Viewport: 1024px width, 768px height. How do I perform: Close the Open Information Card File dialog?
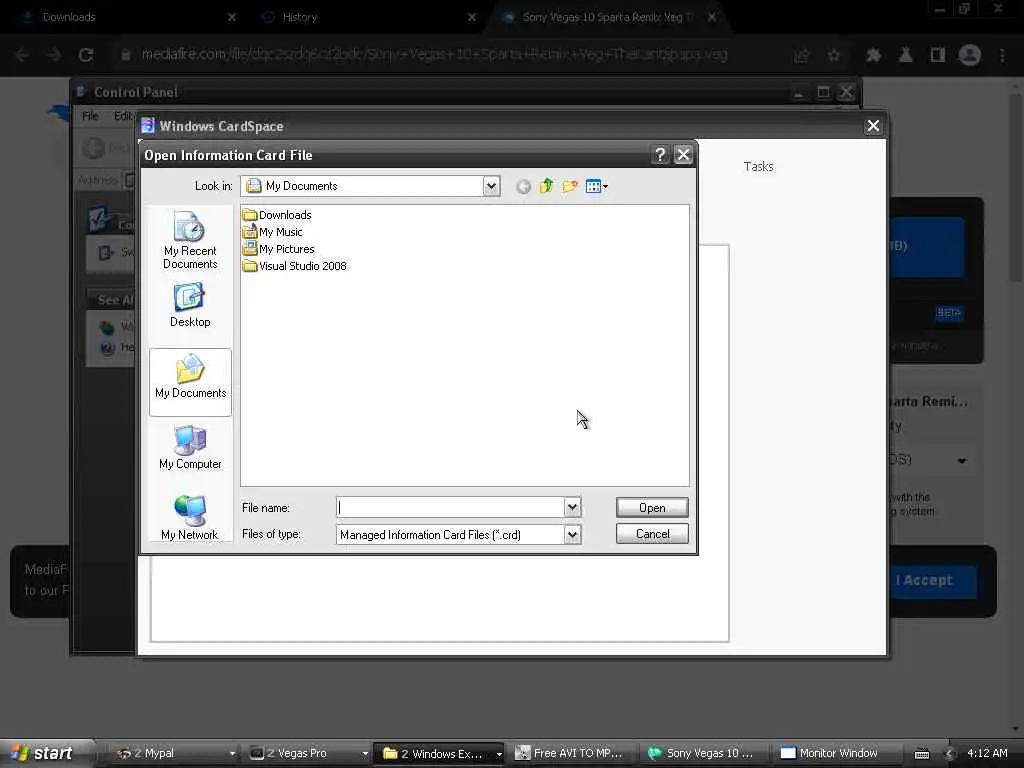[683, 155]
